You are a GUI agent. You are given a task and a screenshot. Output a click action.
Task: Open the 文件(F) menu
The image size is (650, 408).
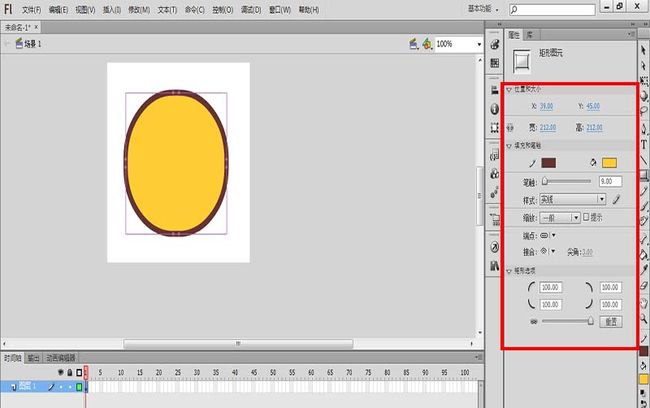click(32, 10)
